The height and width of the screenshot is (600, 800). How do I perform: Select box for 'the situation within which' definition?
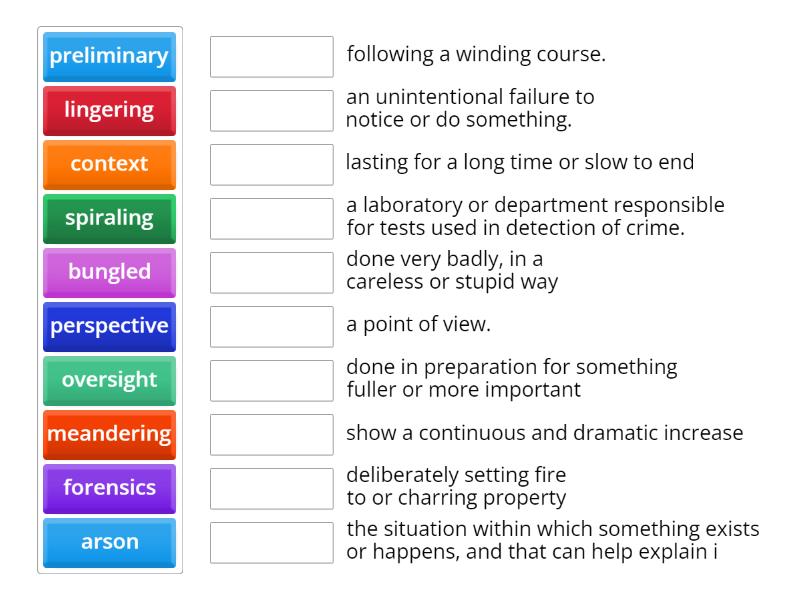click(271, 542)
